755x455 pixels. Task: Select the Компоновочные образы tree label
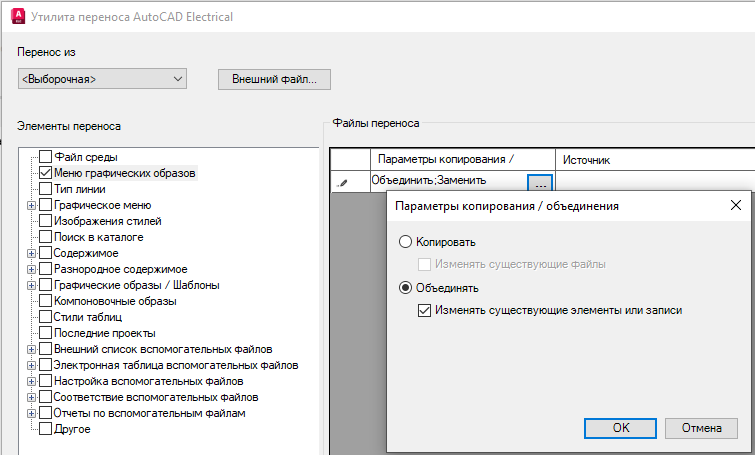[x=115, y=301]
